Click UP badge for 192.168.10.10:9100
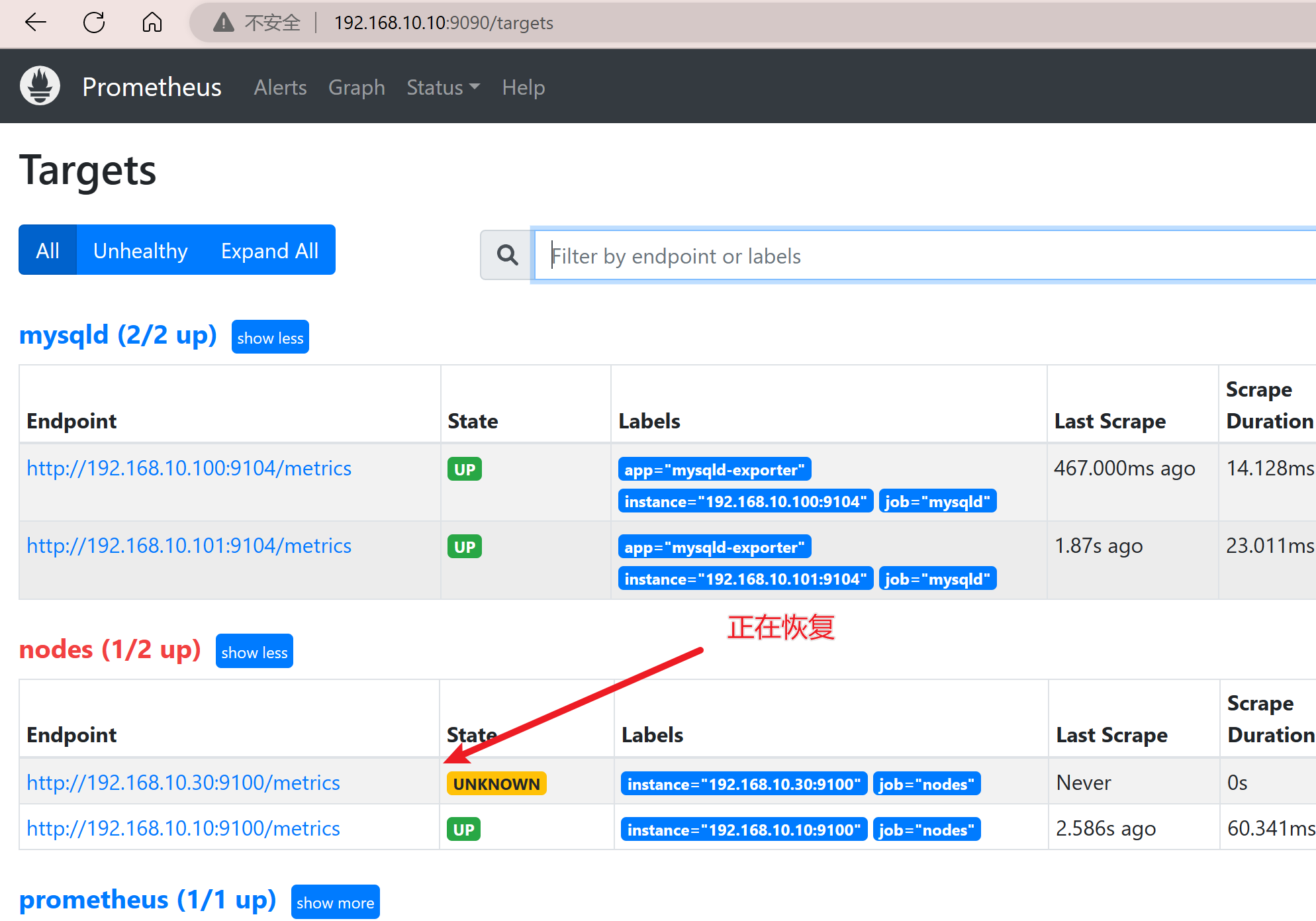 click(463, 830)
